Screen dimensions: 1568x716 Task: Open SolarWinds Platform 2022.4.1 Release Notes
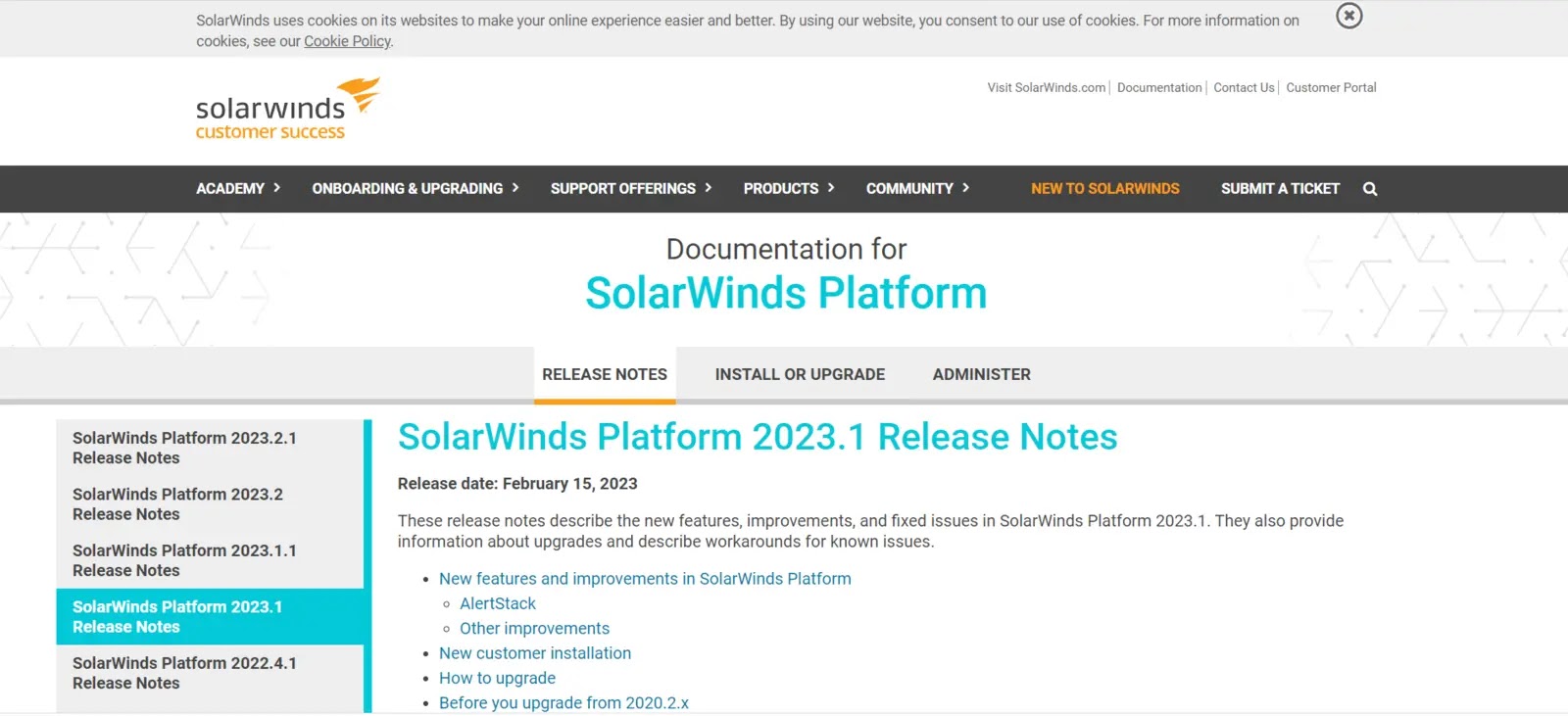[210, 673]
